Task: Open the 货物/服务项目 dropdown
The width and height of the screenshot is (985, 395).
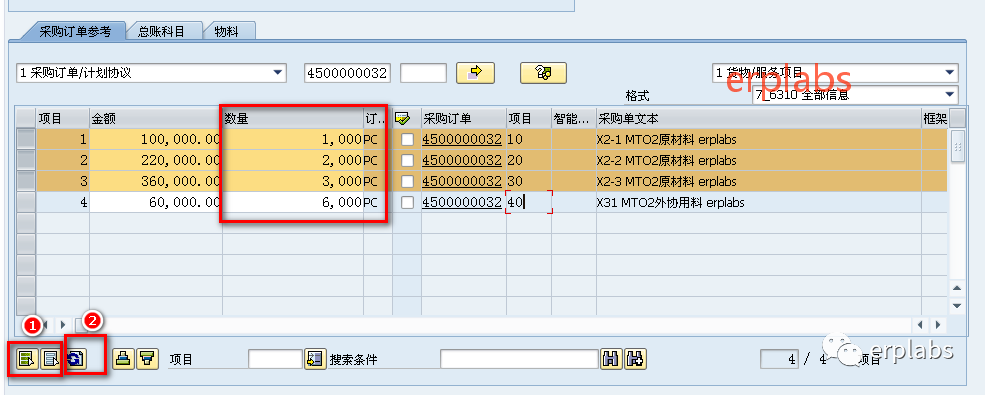Action: point(835,73)
